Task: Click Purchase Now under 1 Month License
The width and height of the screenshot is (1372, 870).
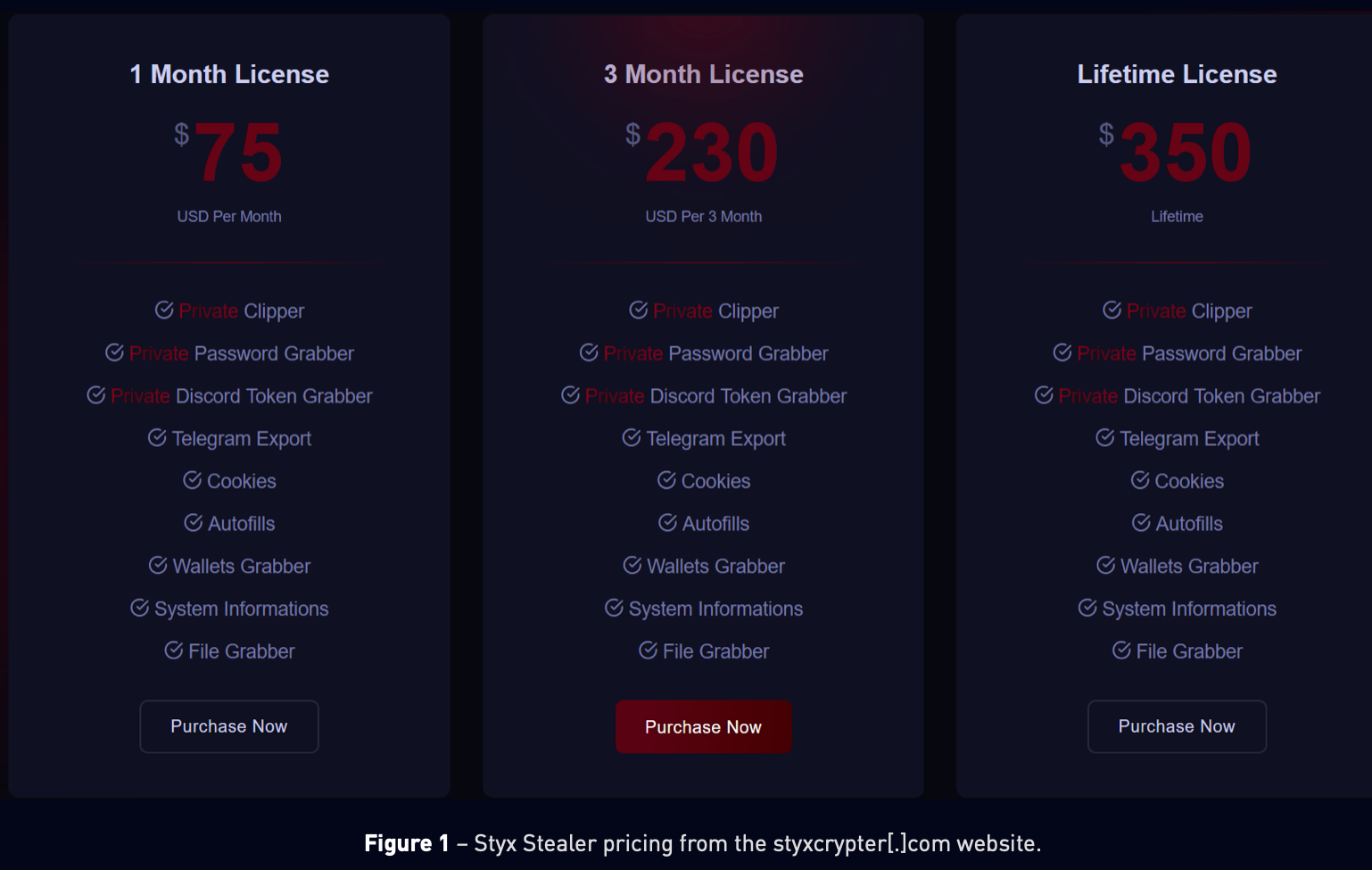Action: pyautogui.click(x=229, y=726)
